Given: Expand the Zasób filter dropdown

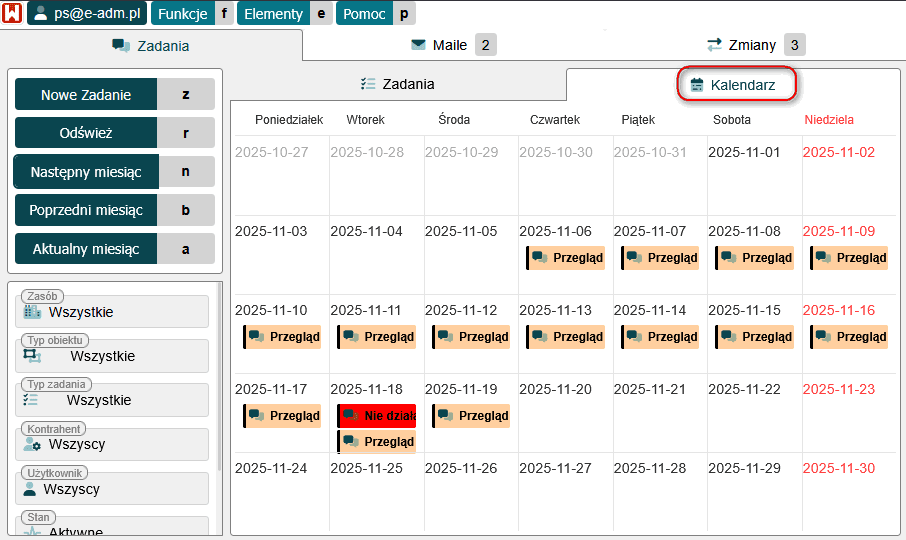Looking at the screenshot, I should (x=112, y=312).
